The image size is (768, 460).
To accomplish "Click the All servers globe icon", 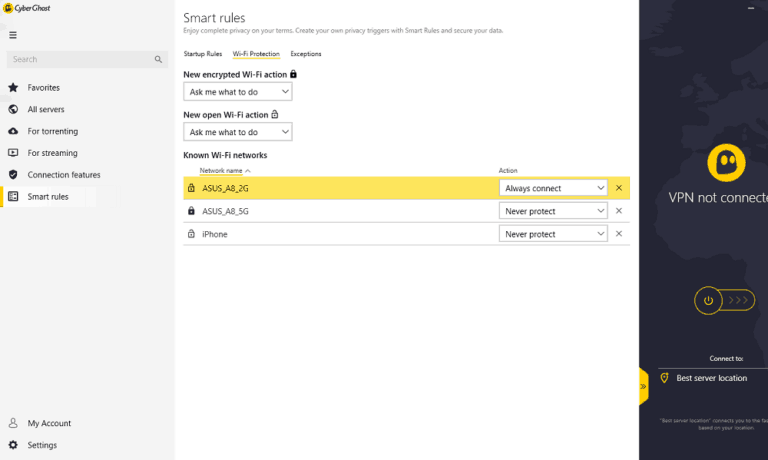I will click(13, 110).
